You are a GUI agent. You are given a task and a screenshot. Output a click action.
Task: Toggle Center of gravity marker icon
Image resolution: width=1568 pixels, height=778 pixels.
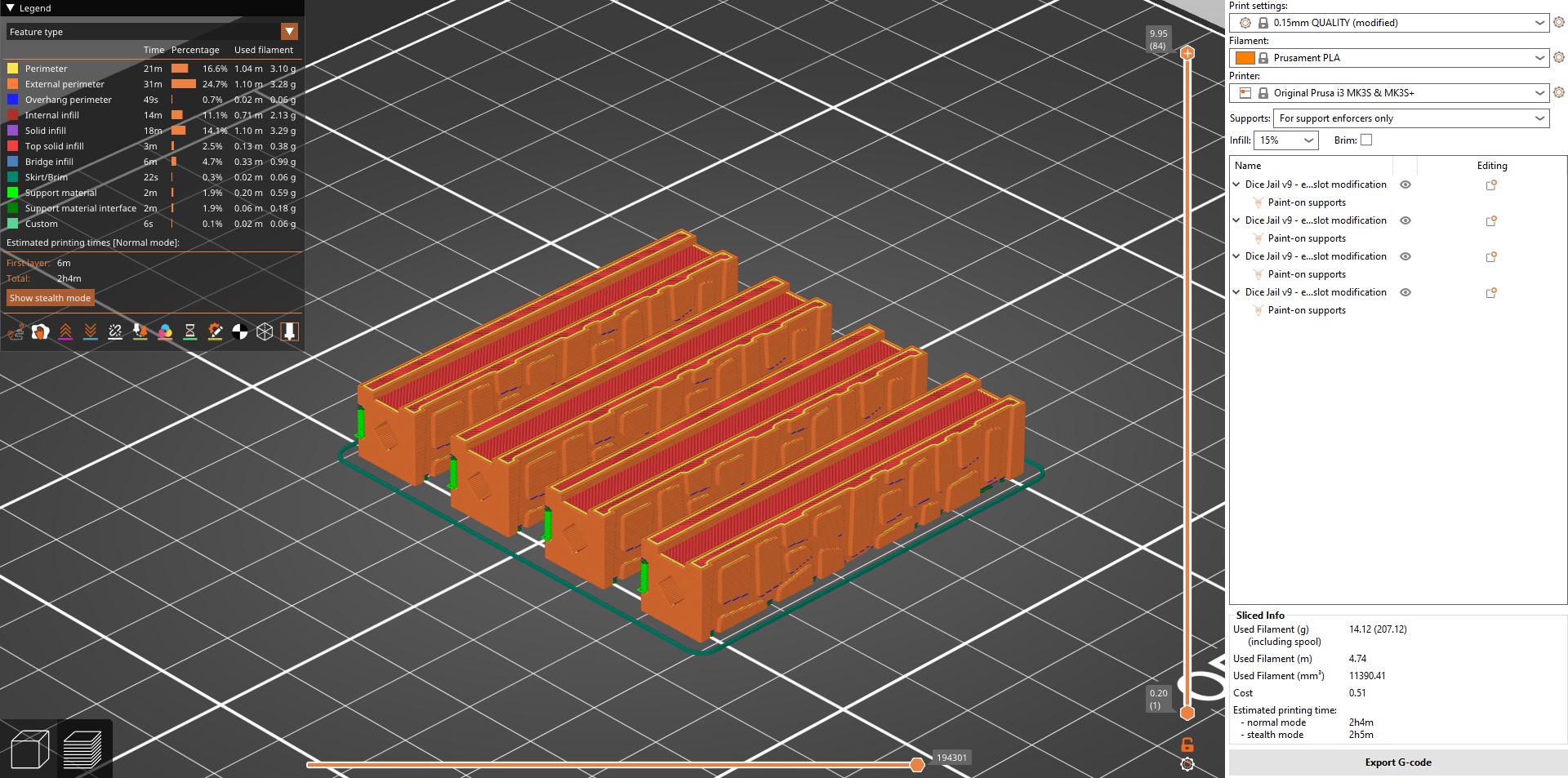[240, 331]
